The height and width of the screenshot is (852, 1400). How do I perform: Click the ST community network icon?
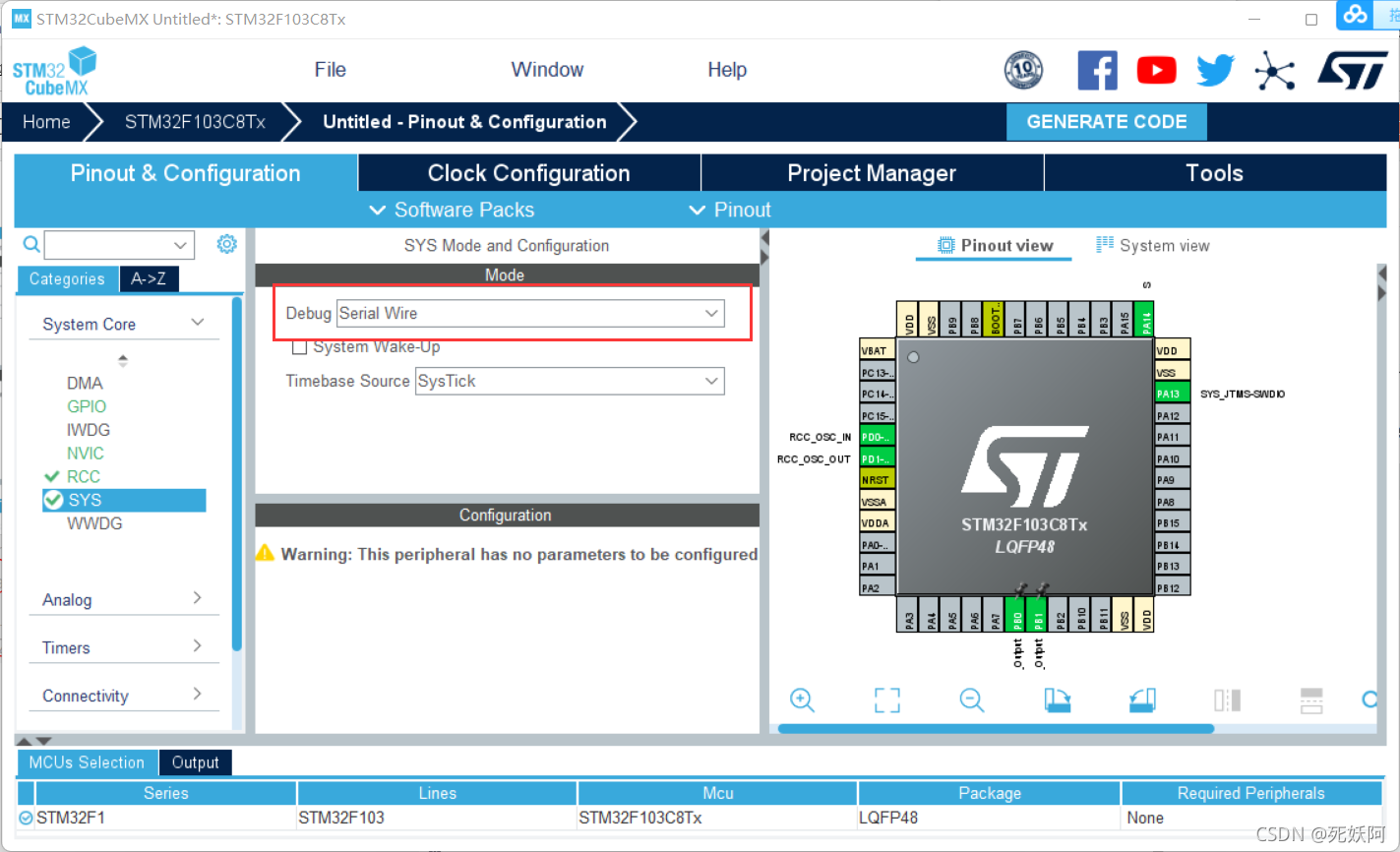click(1275, 71)
